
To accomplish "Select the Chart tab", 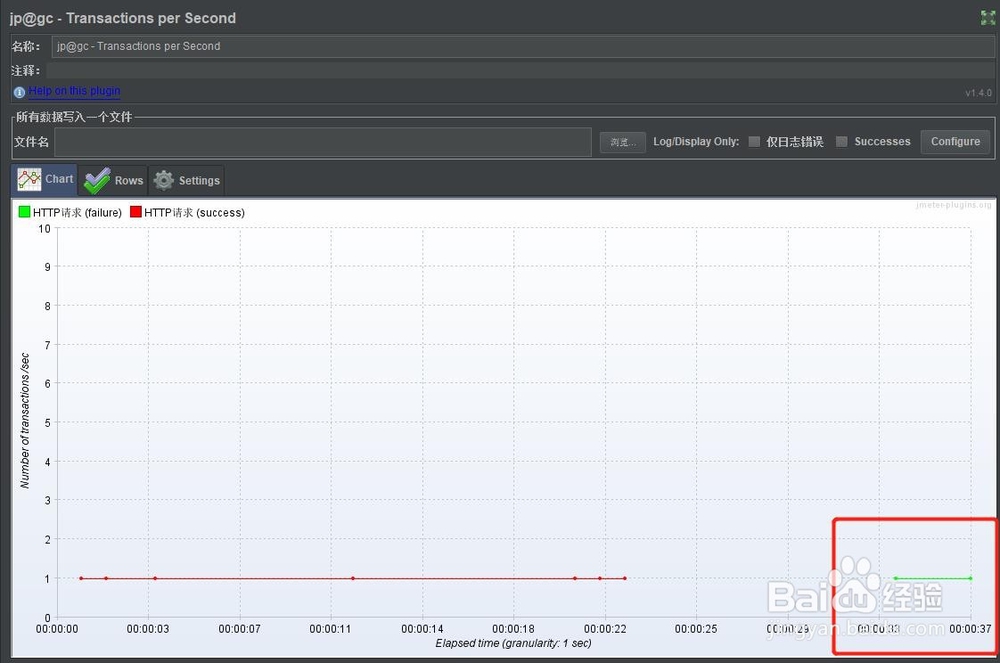I will click(x=45, y=180).
